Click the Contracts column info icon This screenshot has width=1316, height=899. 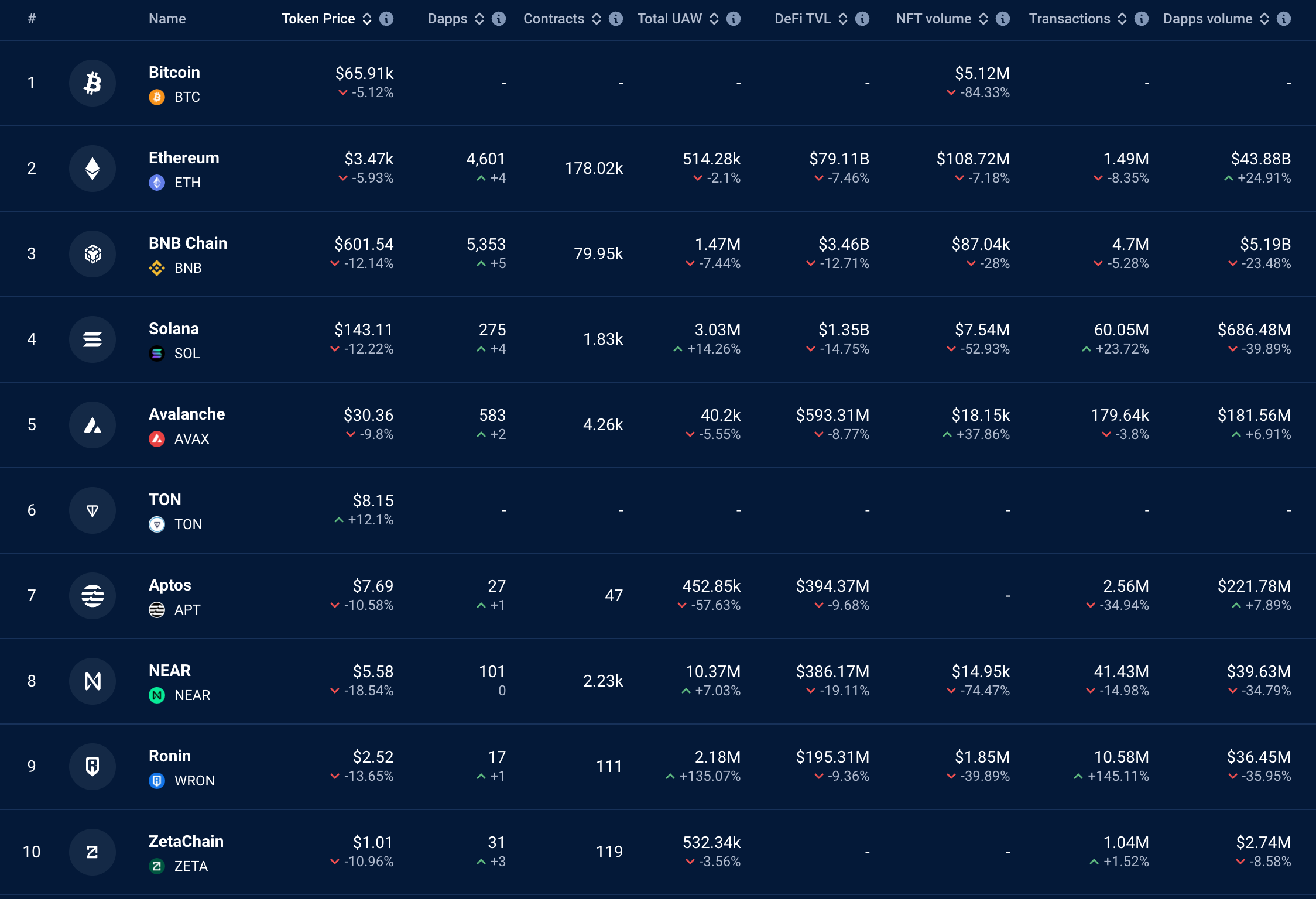click(616, 19)
